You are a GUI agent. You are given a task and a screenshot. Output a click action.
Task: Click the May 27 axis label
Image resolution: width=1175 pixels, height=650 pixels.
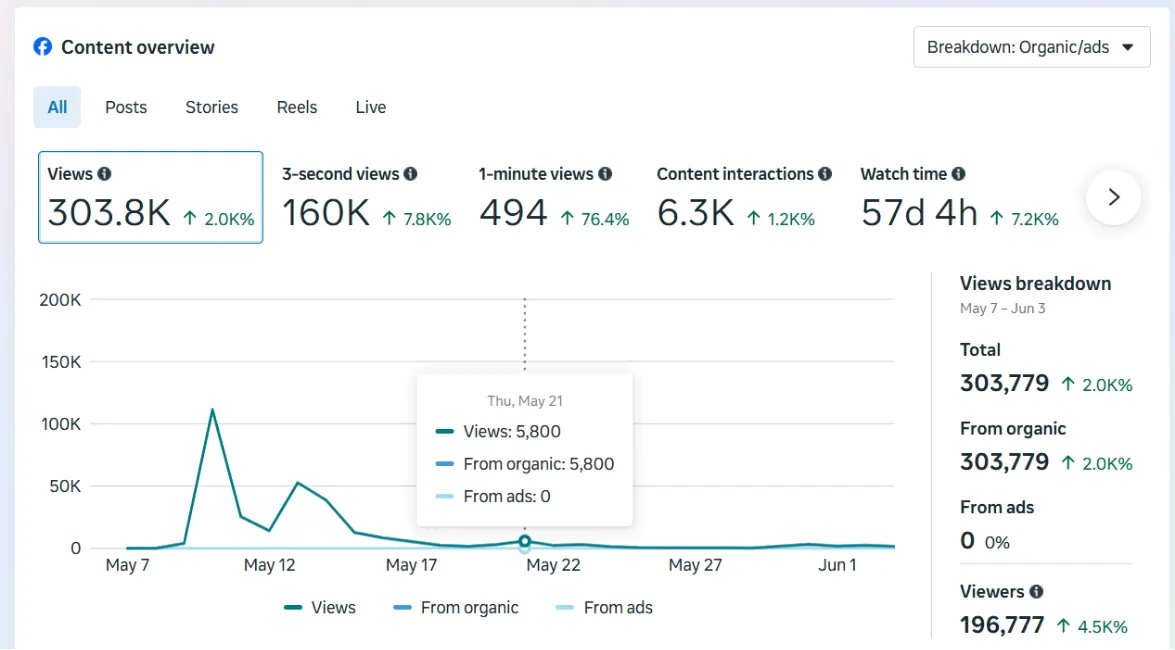695,565
